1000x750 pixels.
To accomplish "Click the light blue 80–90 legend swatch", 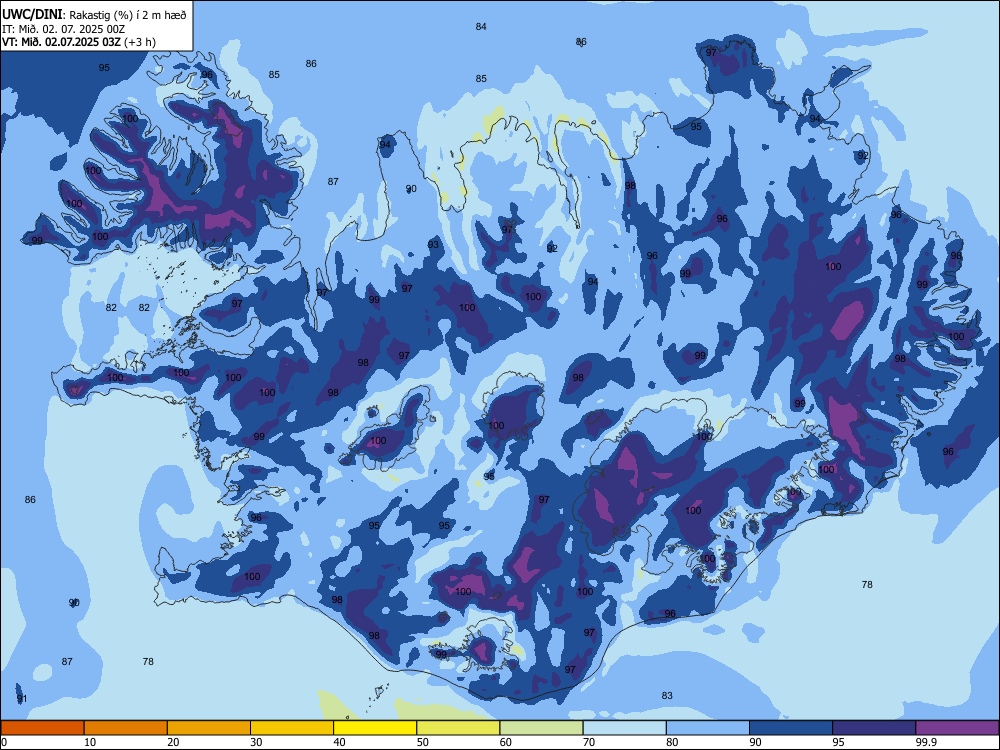I will pyautogui.click(x=708, y=728).
